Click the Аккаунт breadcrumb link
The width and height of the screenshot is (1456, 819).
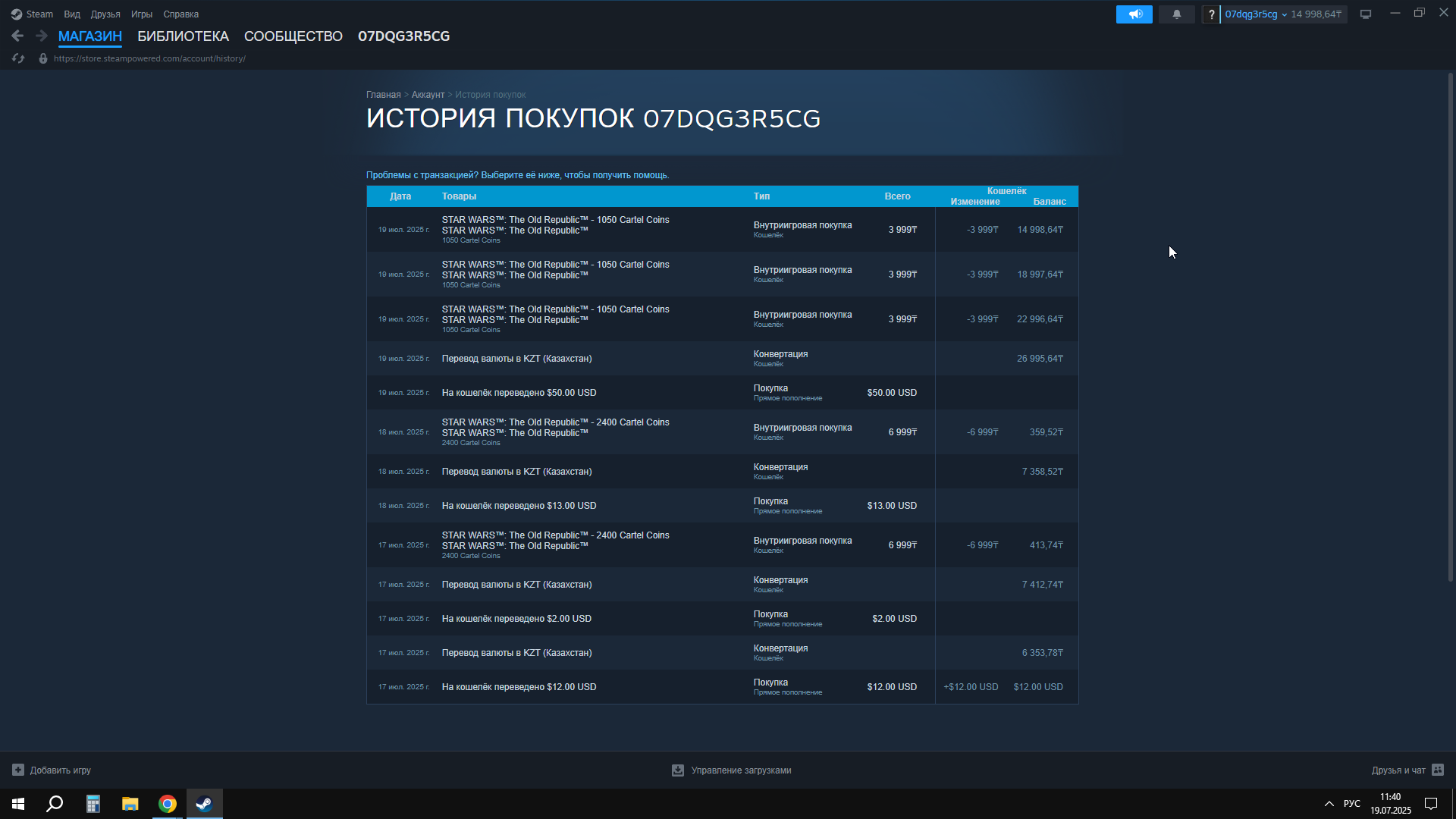pyautogui.click(x=428, y=95)
